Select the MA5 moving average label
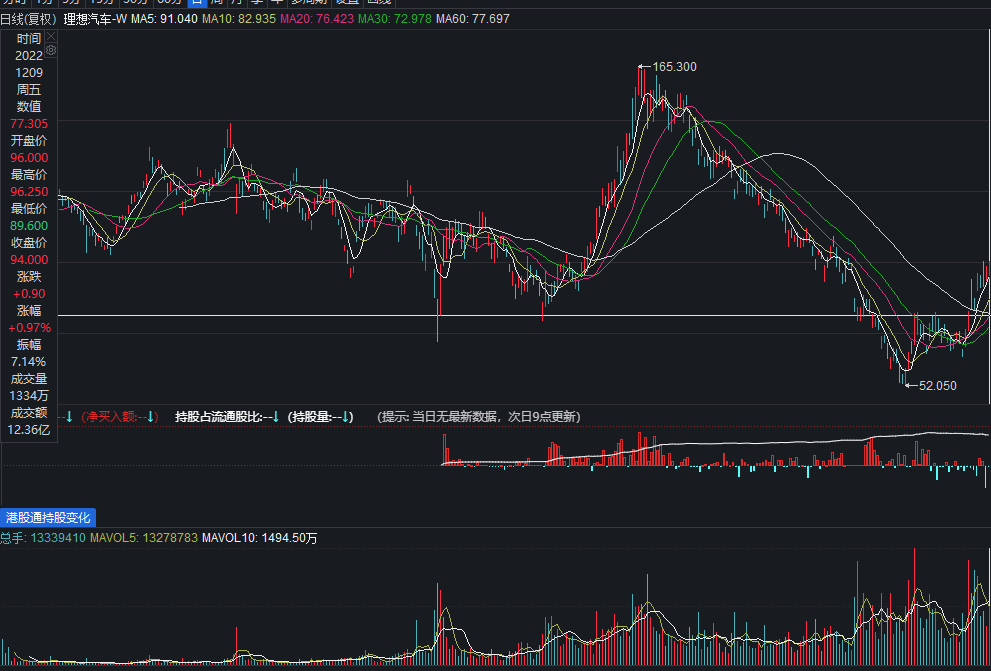Screen dimensions: 991x671 (164, 19)
